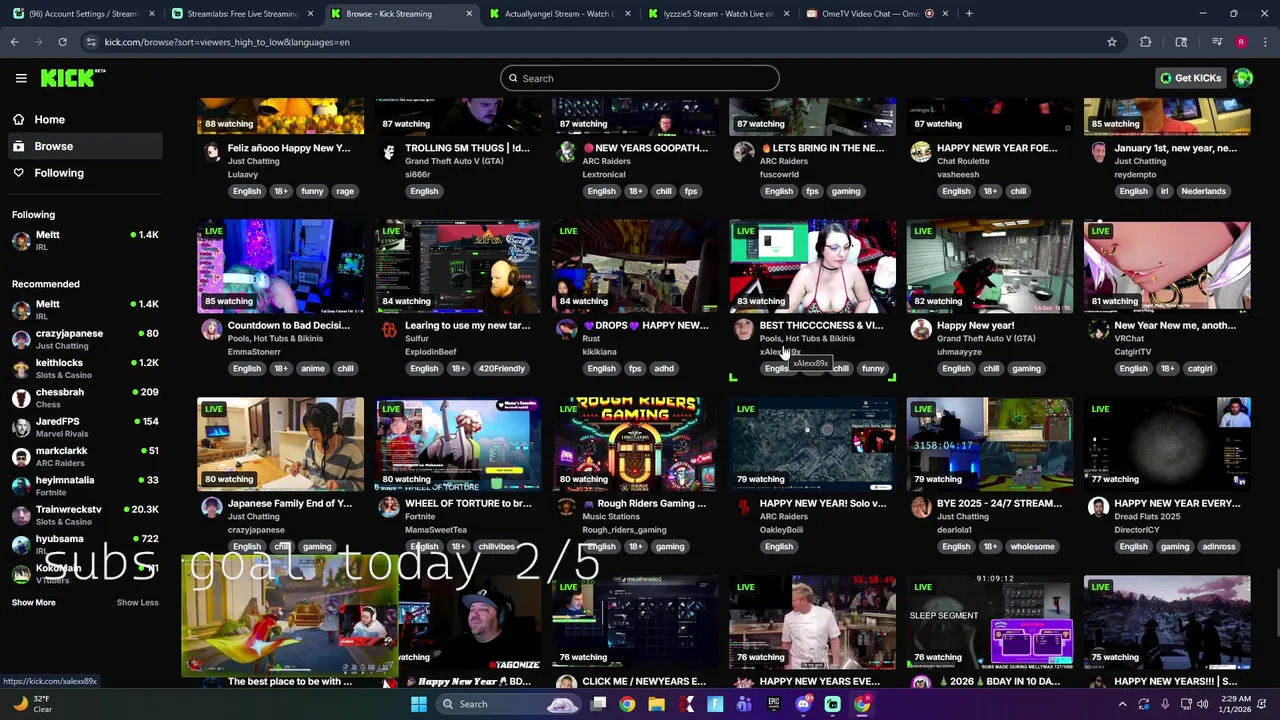Image resolution: width=1280 pixels, height=720 pixels.
Task: Open Pools, Hot Tubs & Bikinis category under EmmaStonerr
Action: click(275, 338)
